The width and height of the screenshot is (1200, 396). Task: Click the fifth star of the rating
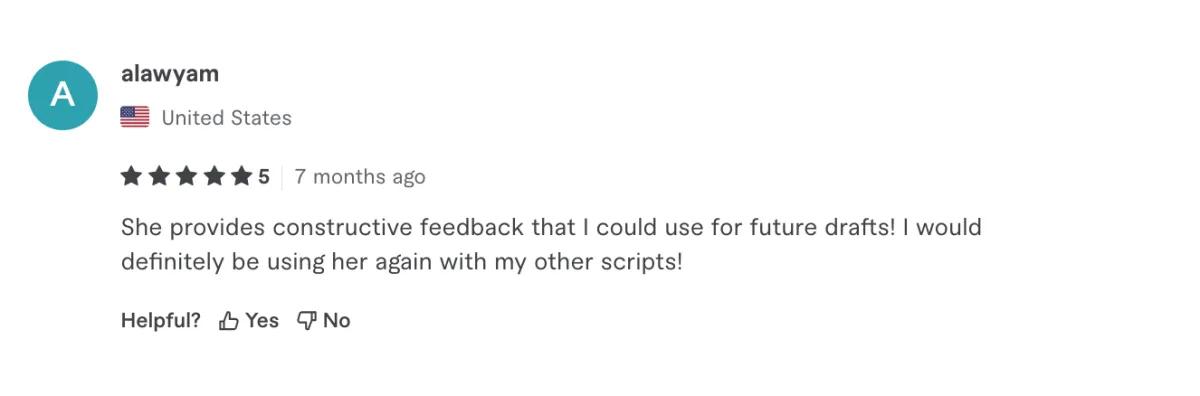243,177
